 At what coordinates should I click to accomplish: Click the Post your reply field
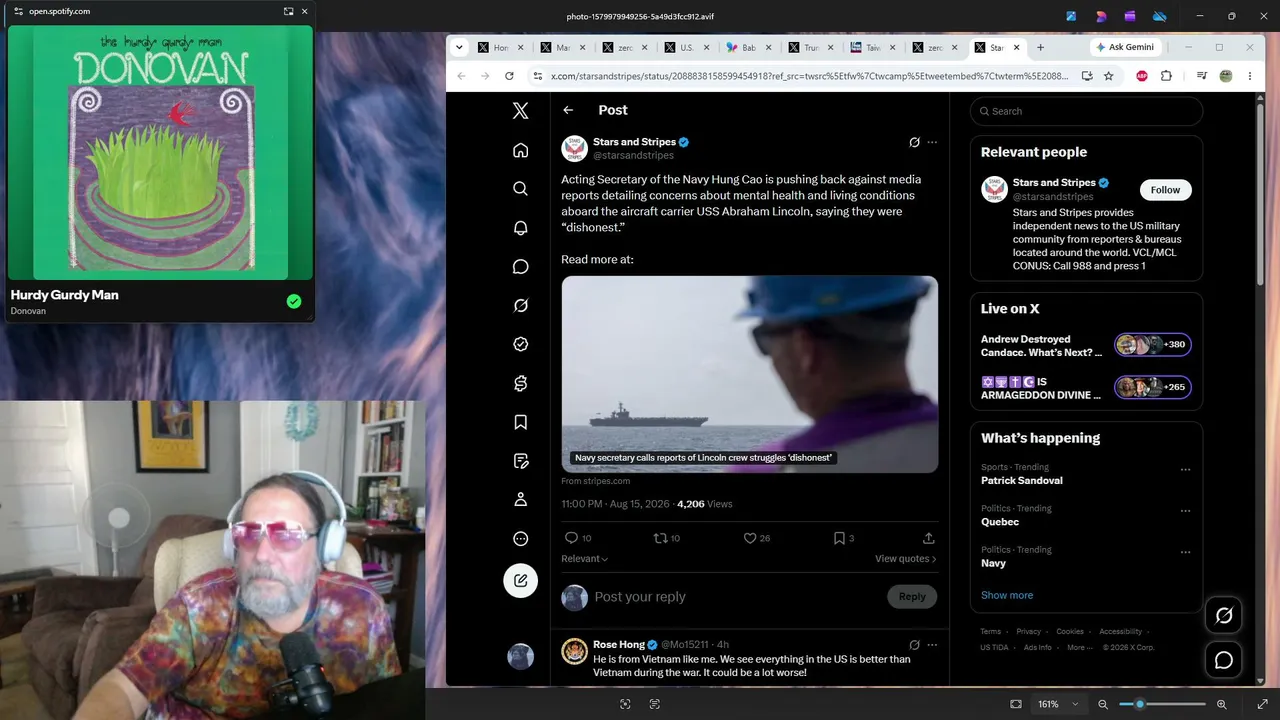[x=735, y=597]
